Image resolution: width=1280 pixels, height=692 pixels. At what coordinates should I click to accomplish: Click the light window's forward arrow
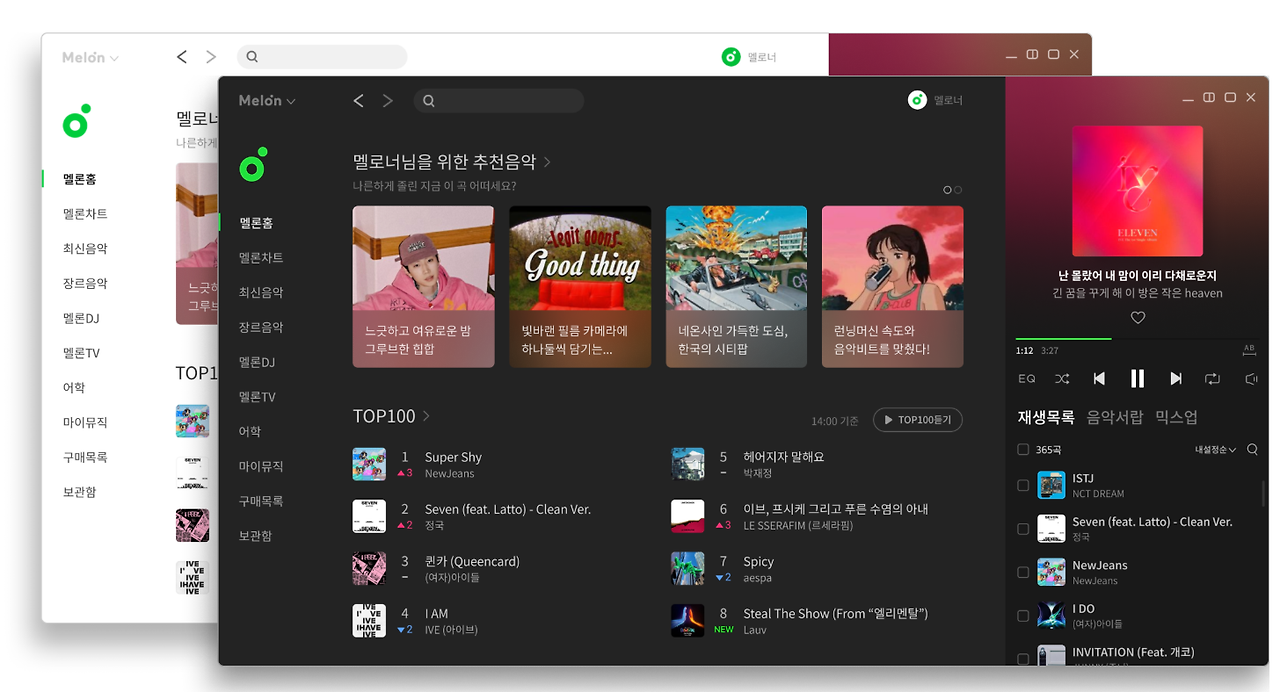pyautogui.click(x=211, y=57)
